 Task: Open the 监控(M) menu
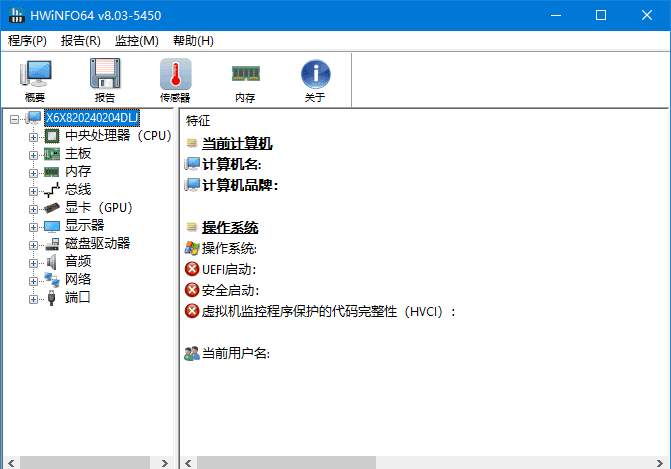137,41
